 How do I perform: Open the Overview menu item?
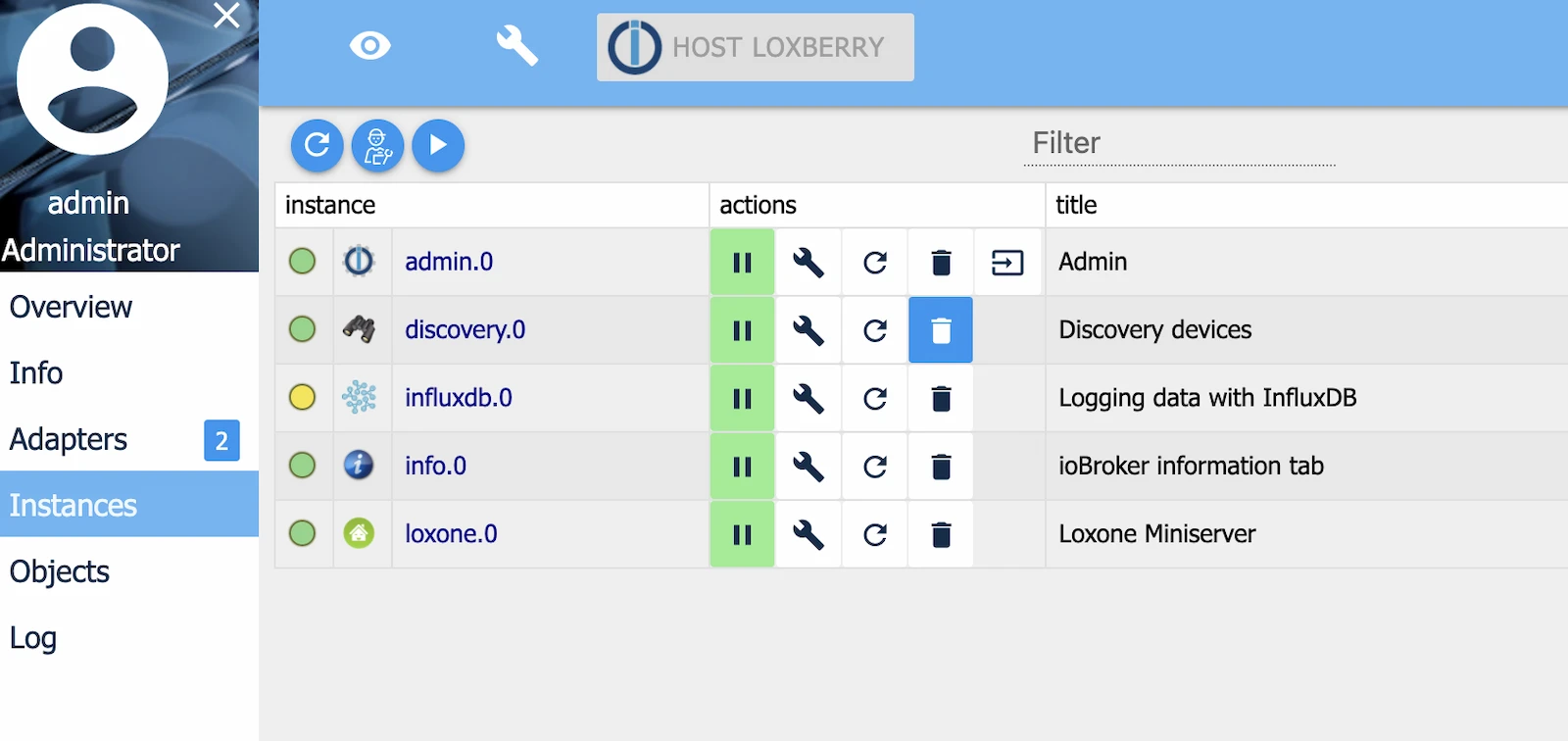(x=129, y=307)
